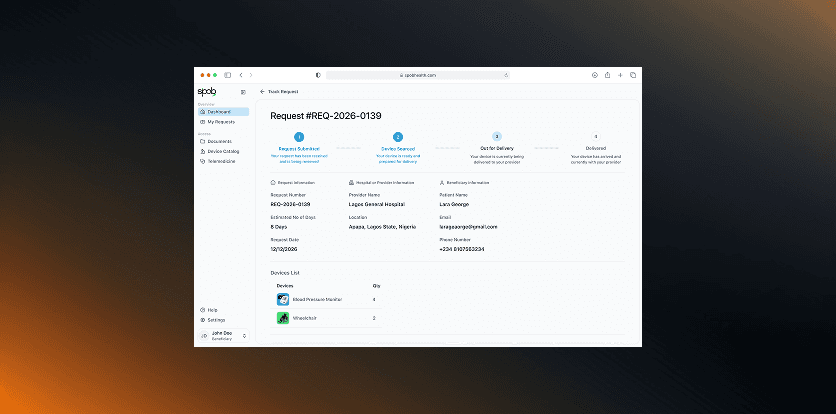836x414 pixels.
Task: Click the browser back chevron
Action: 241,75
